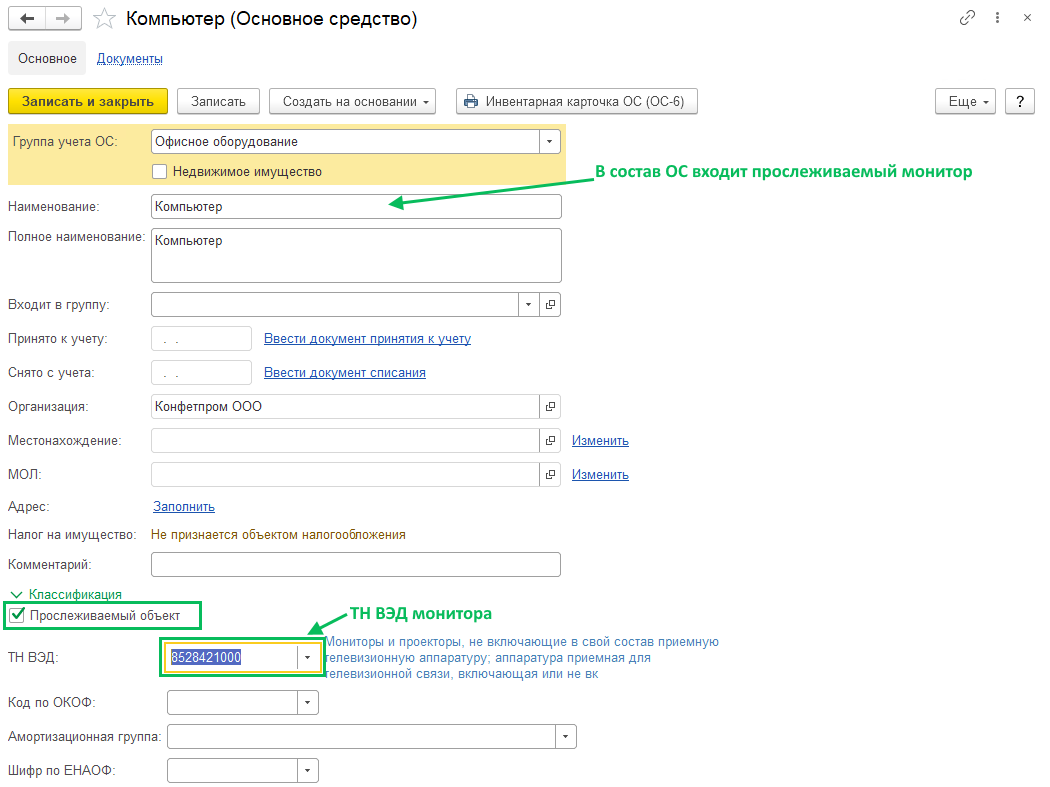
Task: Click the Принято к учету date field
Action: coord(202,339)
